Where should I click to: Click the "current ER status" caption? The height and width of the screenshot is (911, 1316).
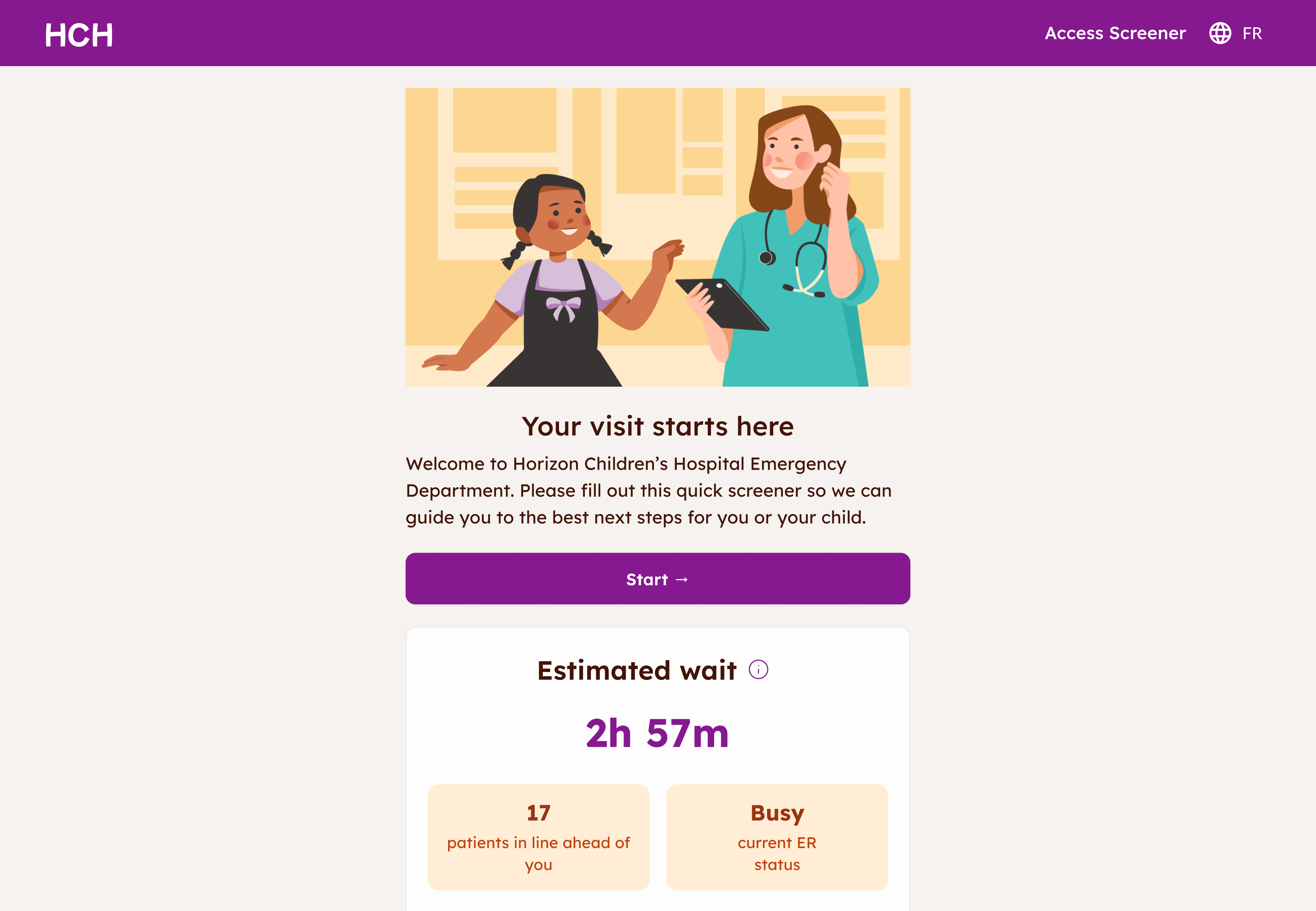point(777,853)
